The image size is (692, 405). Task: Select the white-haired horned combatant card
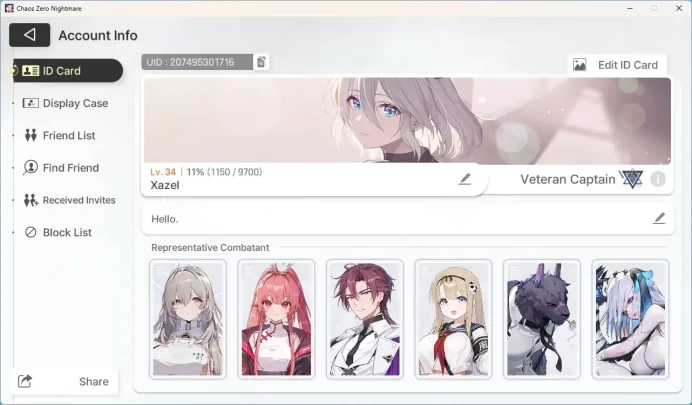coord(630,319)
